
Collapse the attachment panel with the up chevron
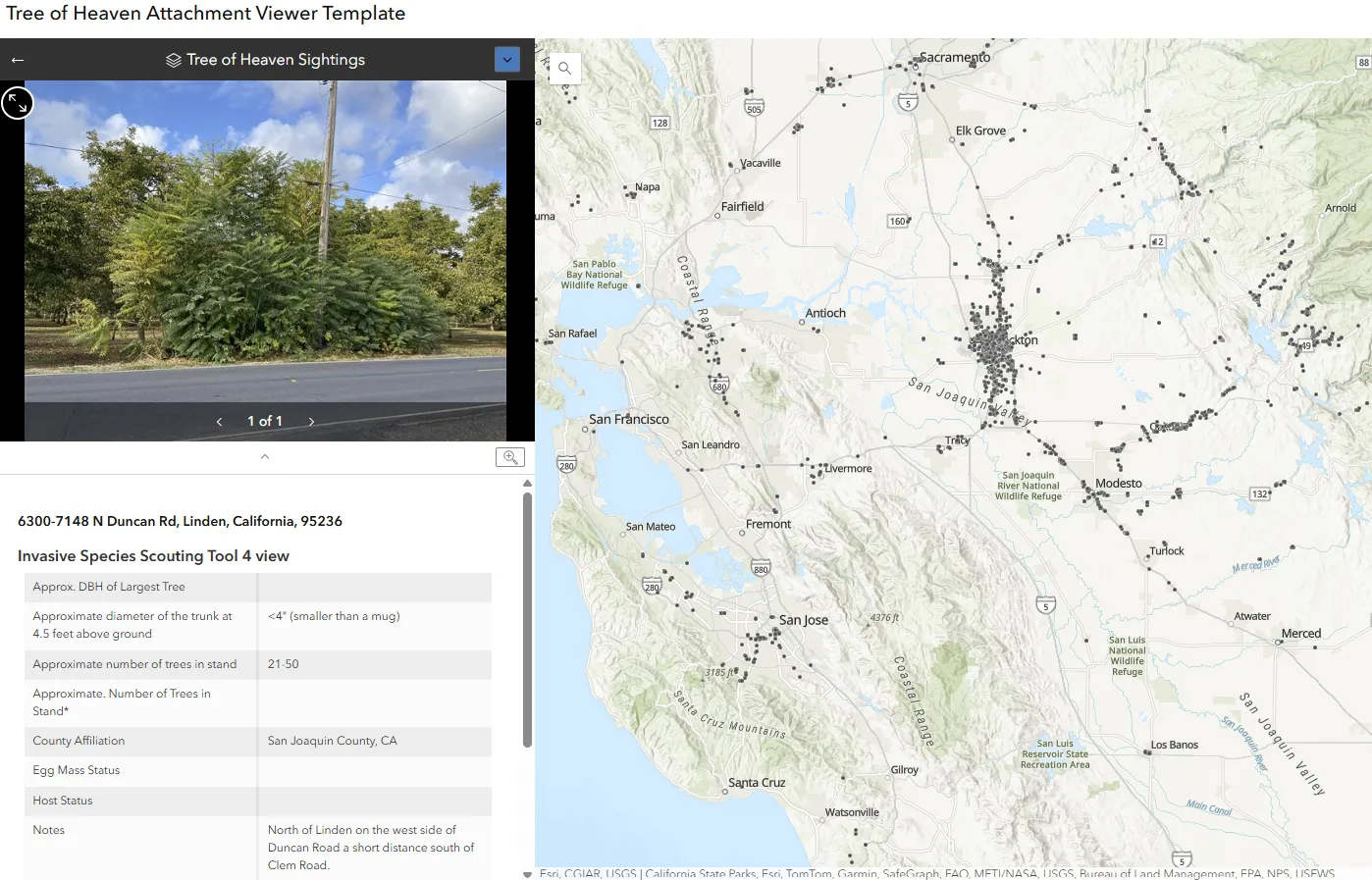264,456
